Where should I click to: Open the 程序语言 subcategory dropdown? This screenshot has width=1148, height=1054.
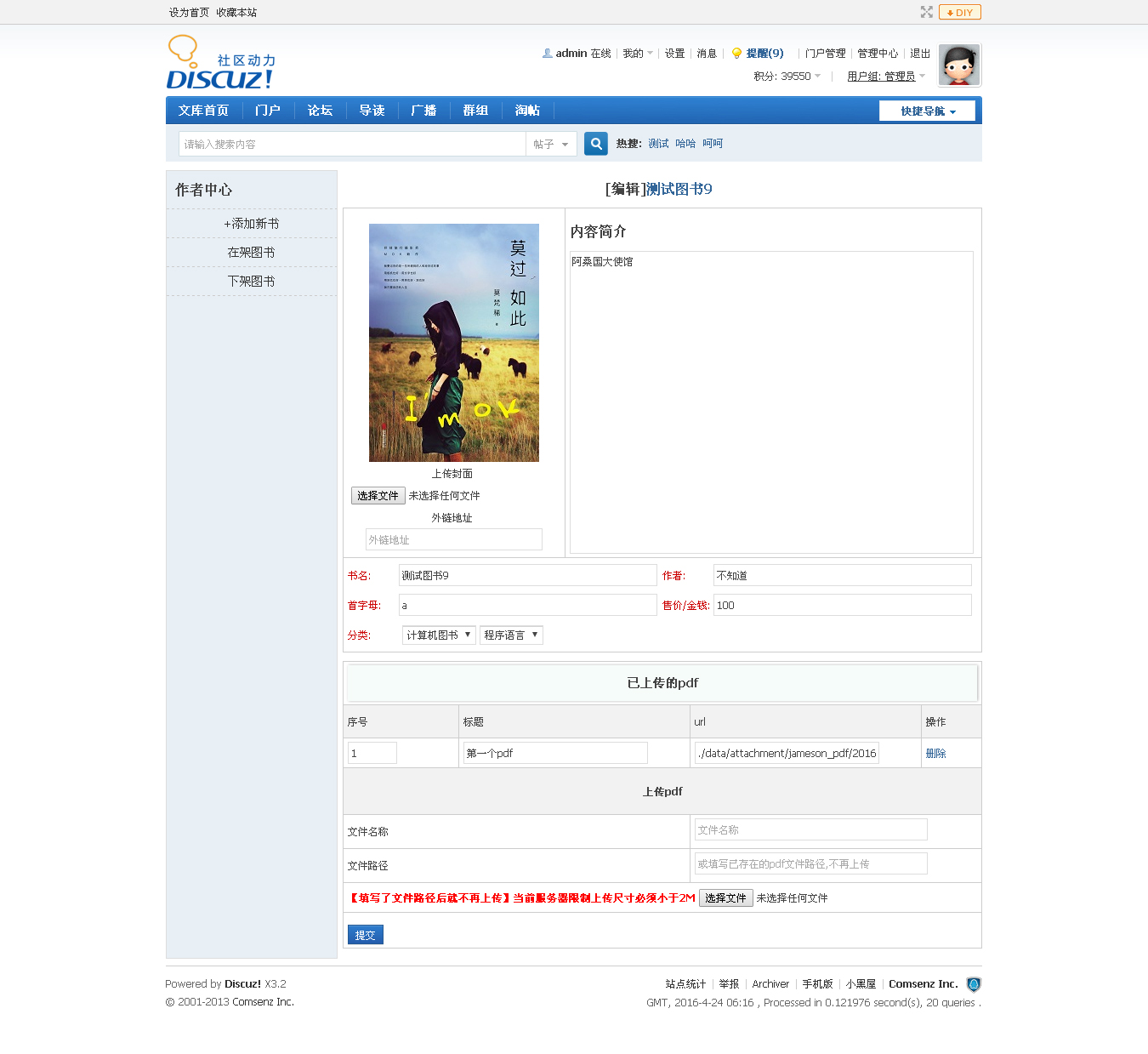click(511, 635)
